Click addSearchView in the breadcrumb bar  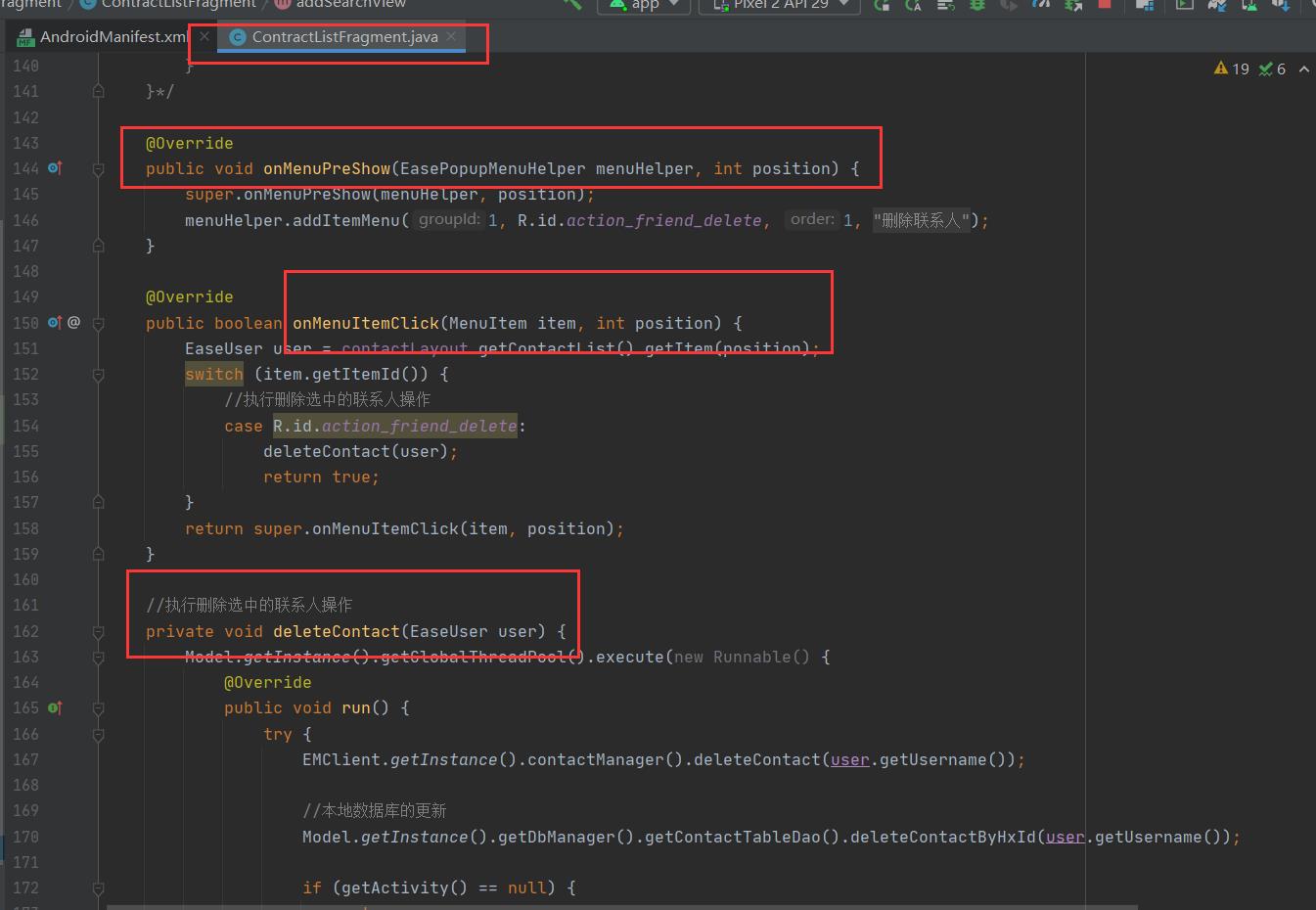[x=350, y=4]
